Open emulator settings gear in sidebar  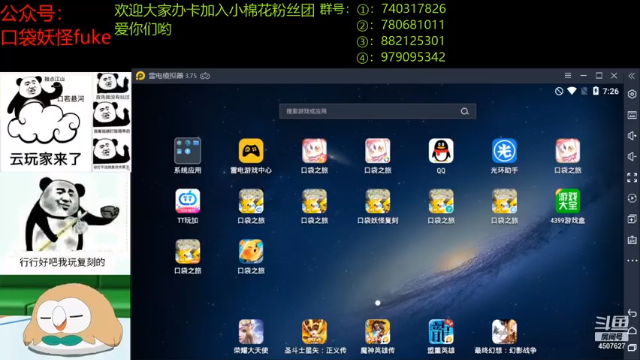tap(632, 94)
